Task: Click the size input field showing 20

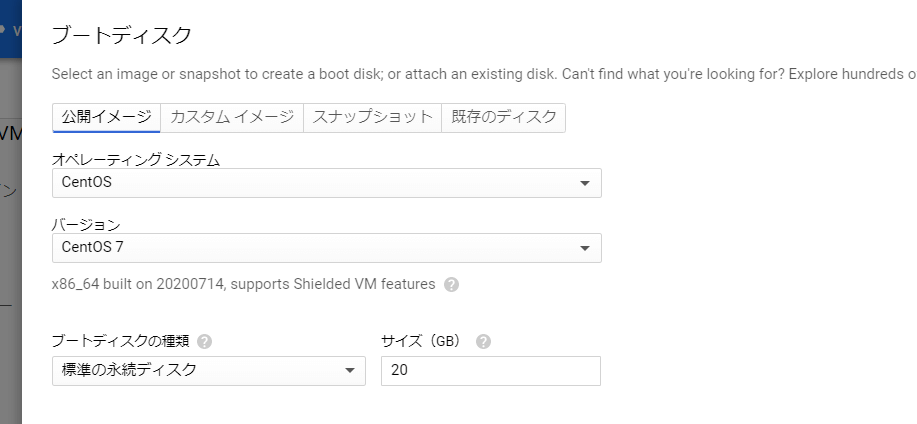Action: click(x=490, y=371)
